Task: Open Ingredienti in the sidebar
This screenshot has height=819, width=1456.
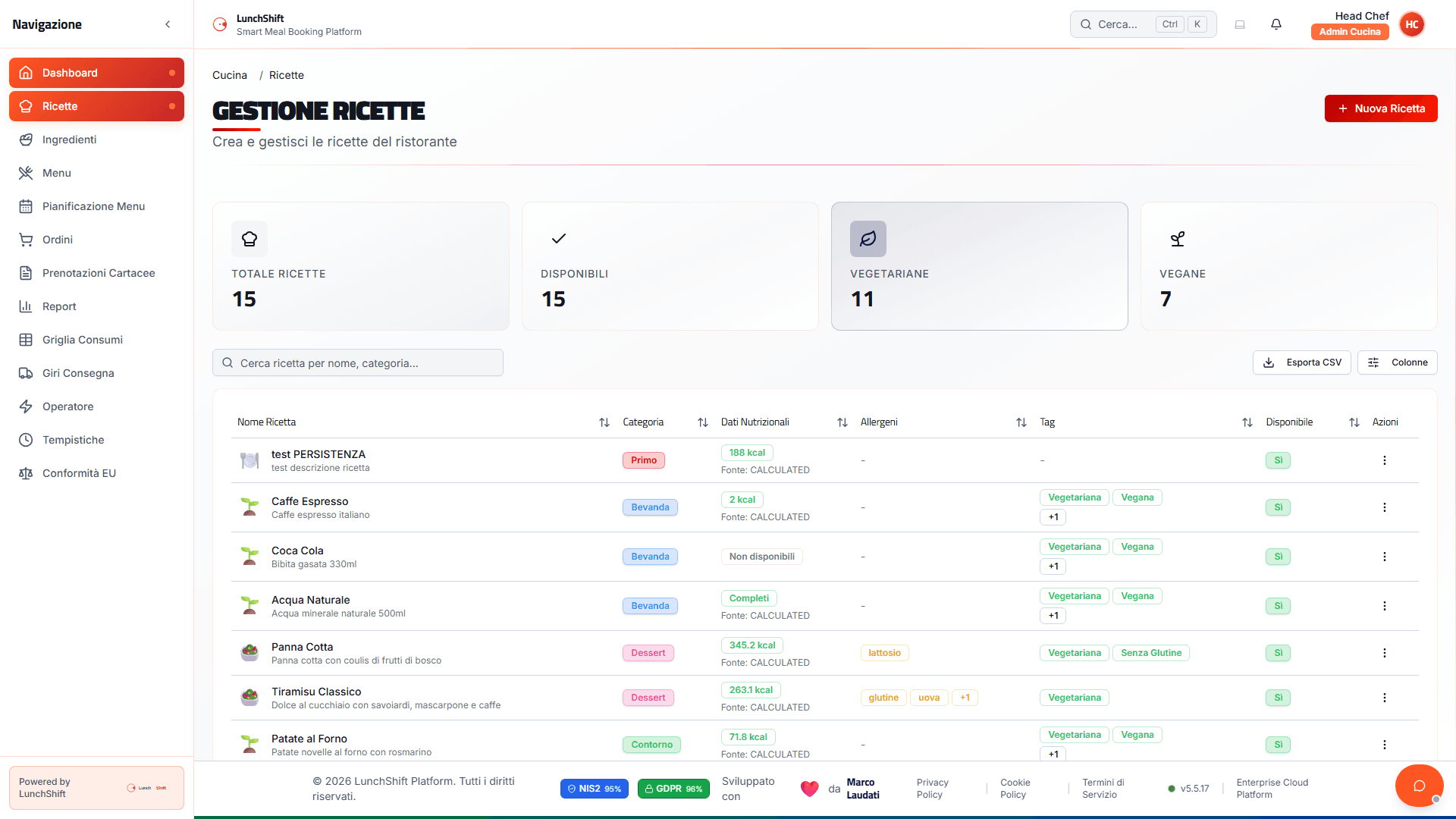Action: [x=69, y=140]
